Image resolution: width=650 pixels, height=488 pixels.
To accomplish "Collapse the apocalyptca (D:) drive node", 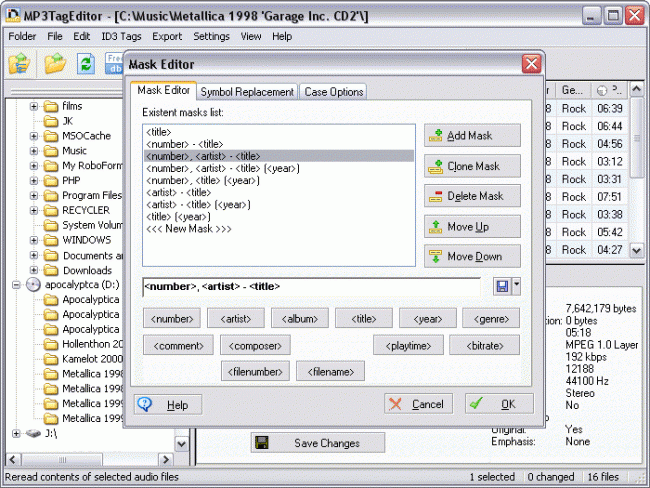I will [16, 285].
